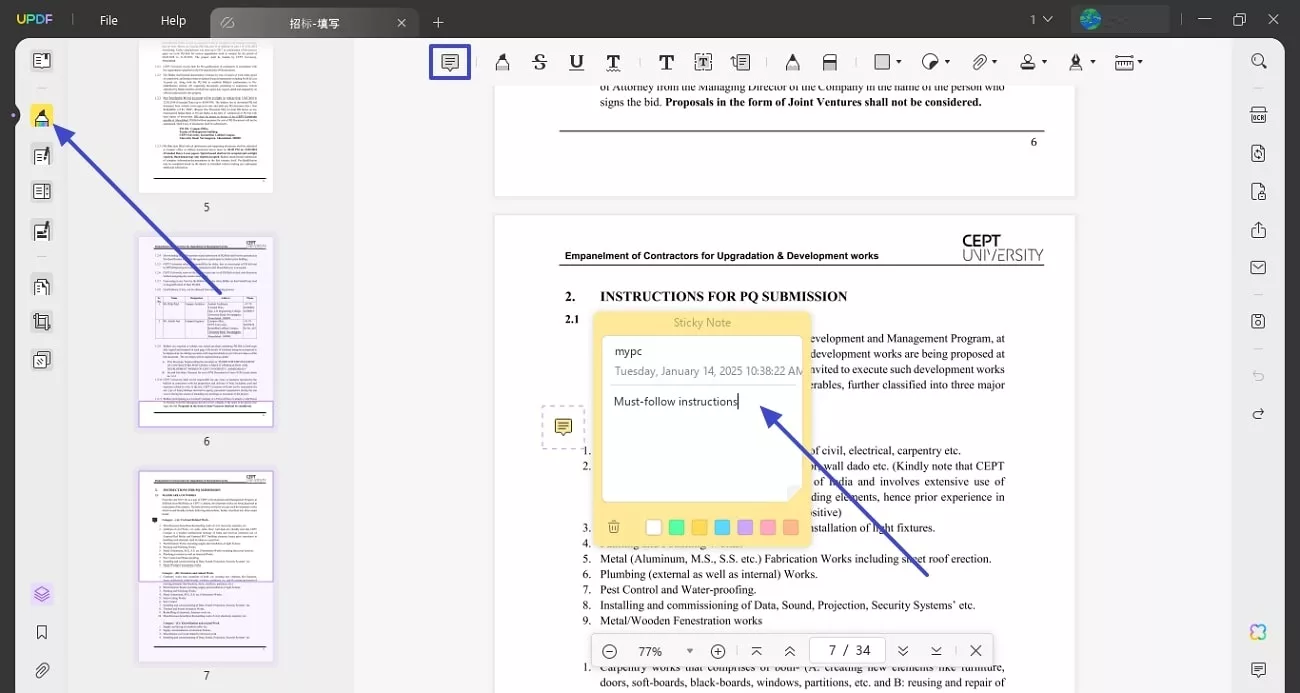Open Edit PDF mode in sidebar

[41, 155]
